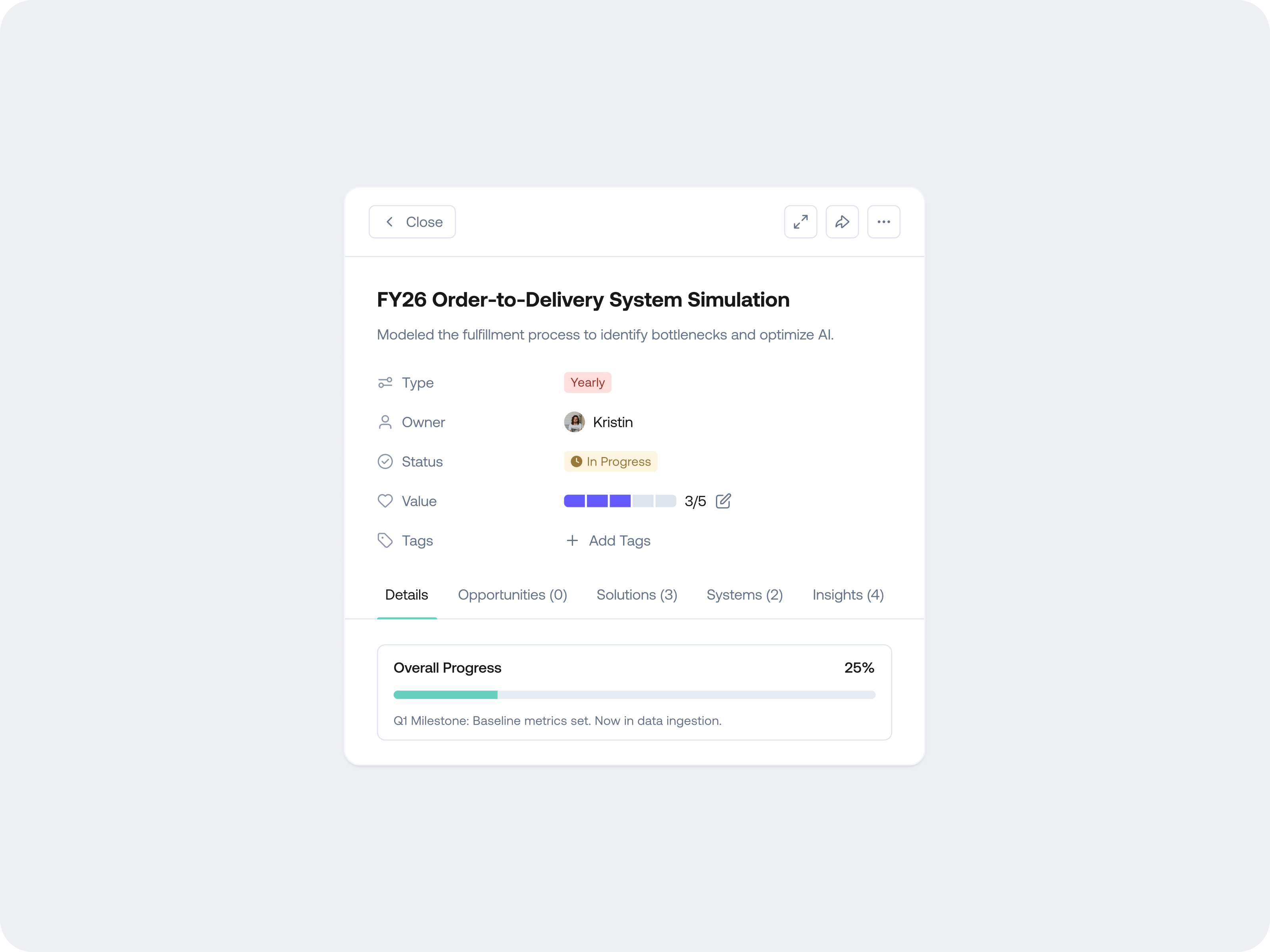The image size is (1270, 952).
Task: Click the Status check-circle icon
Action: [x=385, y=461]
